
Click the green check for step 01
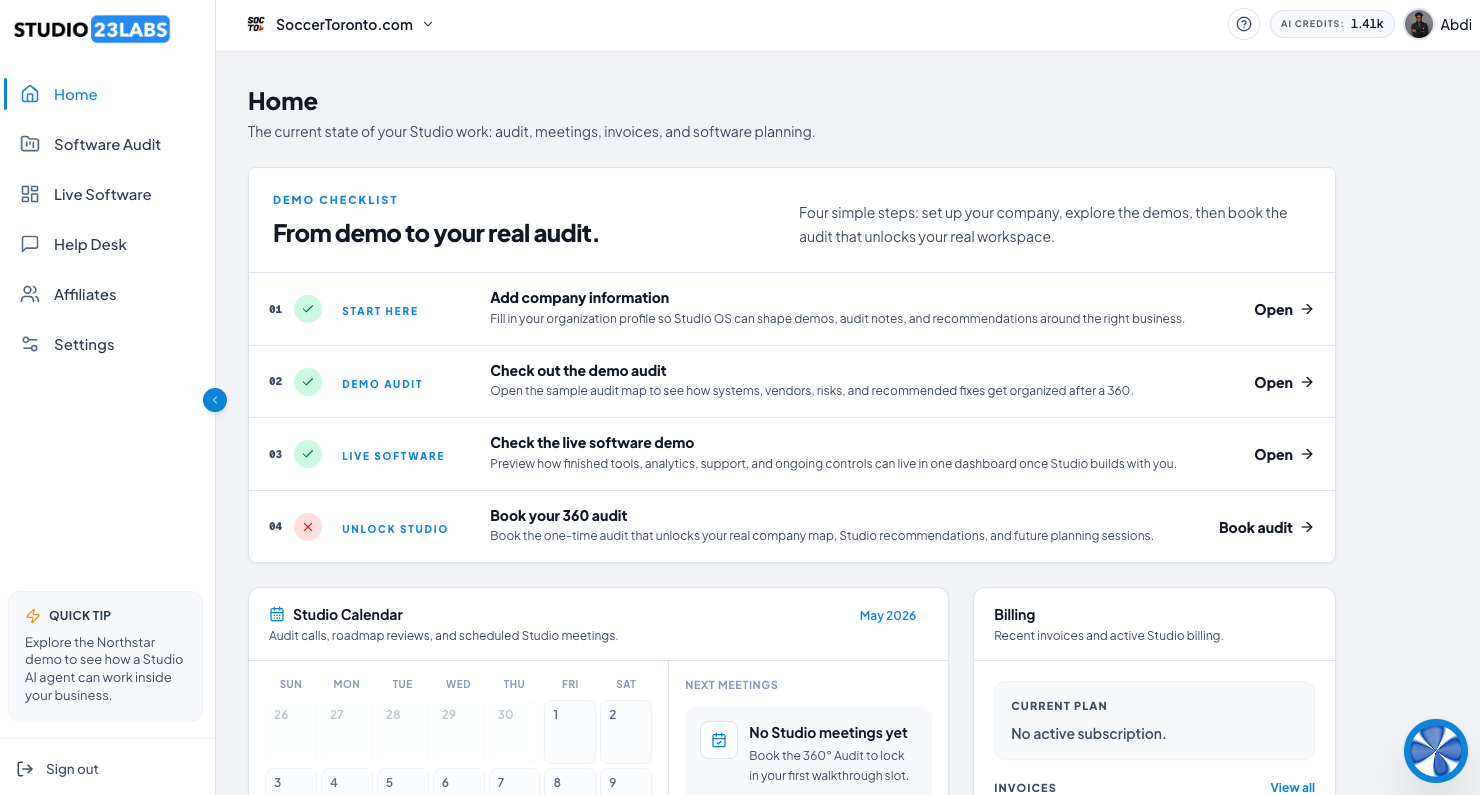(308, 309)
